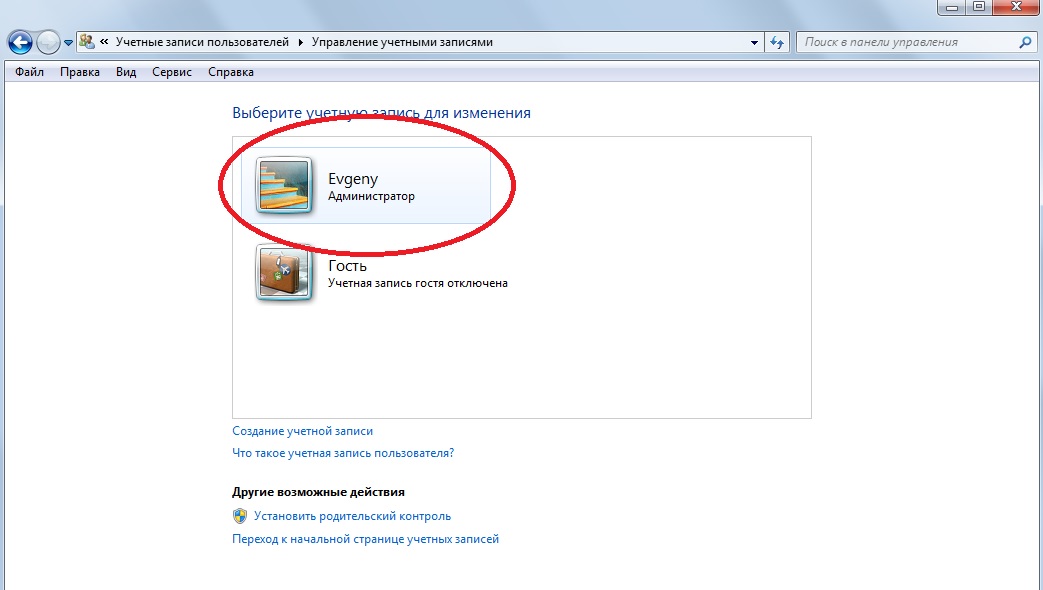Viewport: 1043px width, 590px height.
Task: Select the Гость account suitcase picture
Action: tap(284, 273)
